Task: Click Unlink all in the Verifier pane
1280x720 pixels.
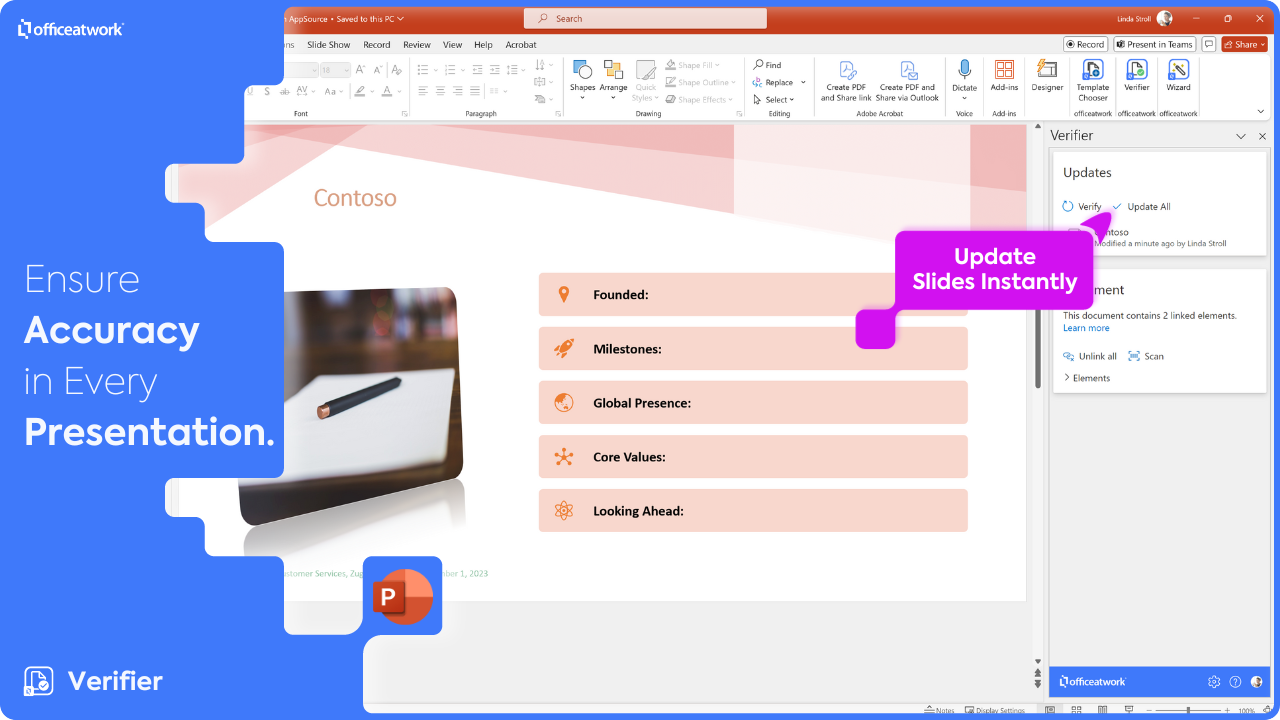Action: 1090,356
